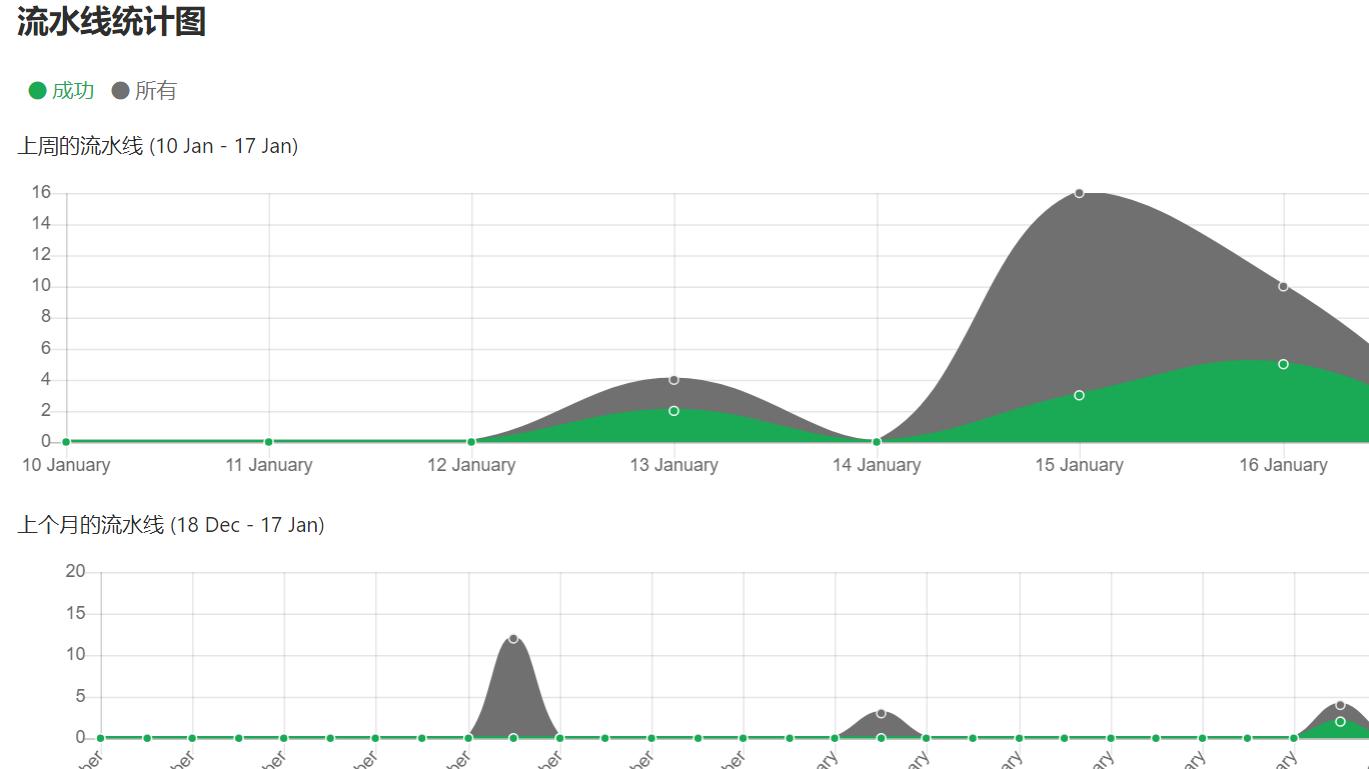Click the gray 所有 legend dot

(121, 91)
